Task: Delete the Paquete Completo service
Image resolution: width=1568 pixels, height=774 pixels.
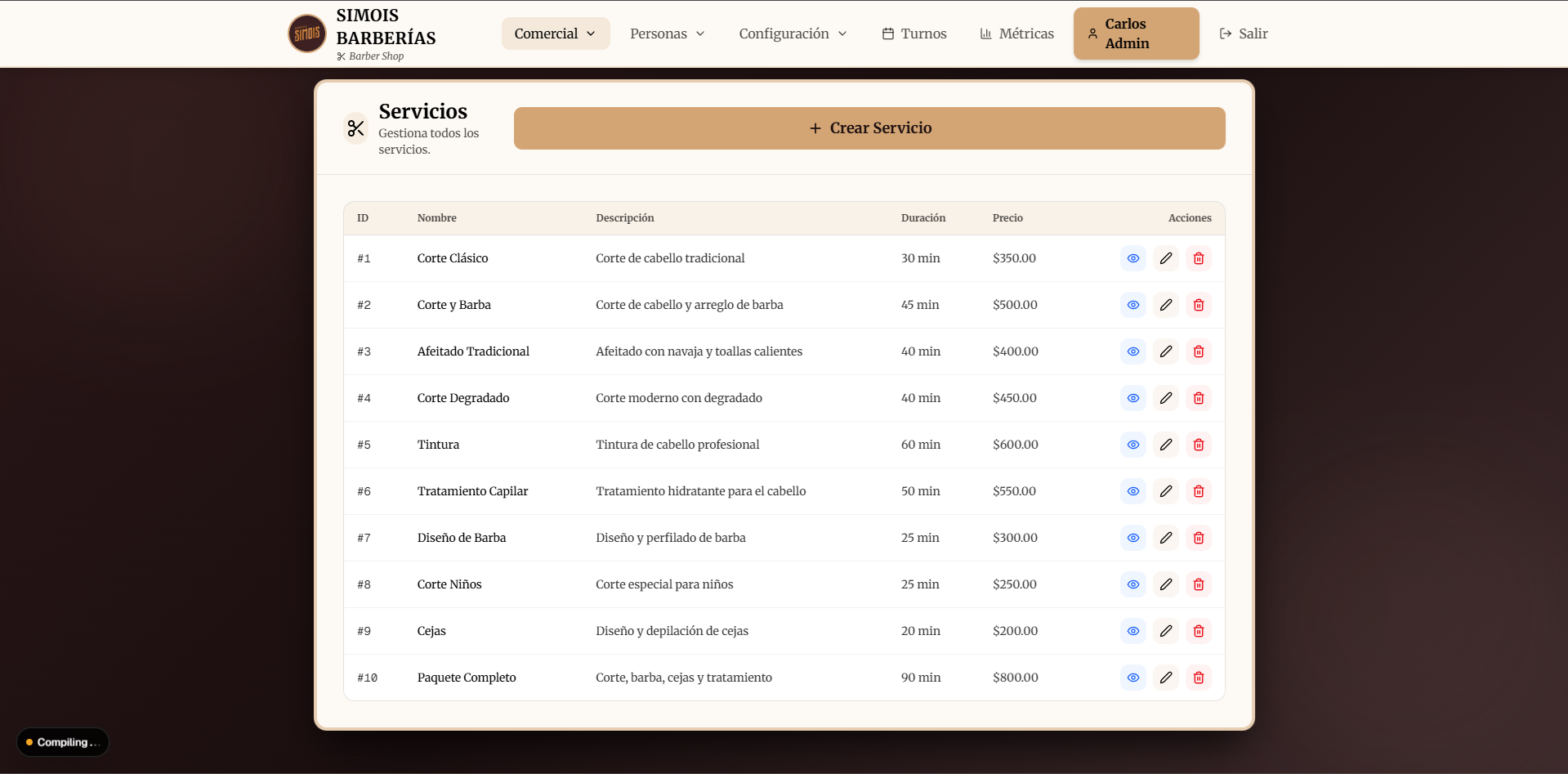Action: 1199,678
